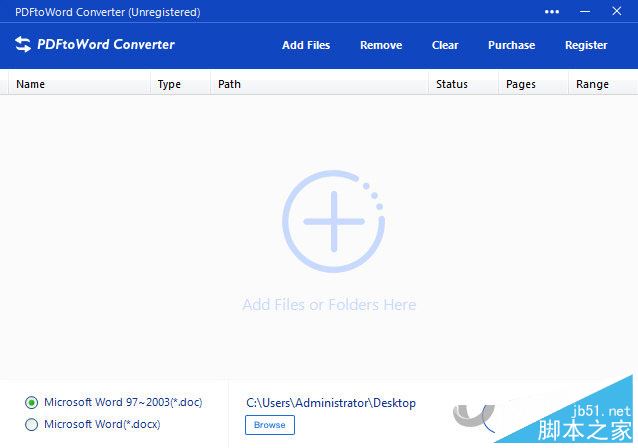Click Clear in the toolbar
Screen dimensions: 638x448
445,45
